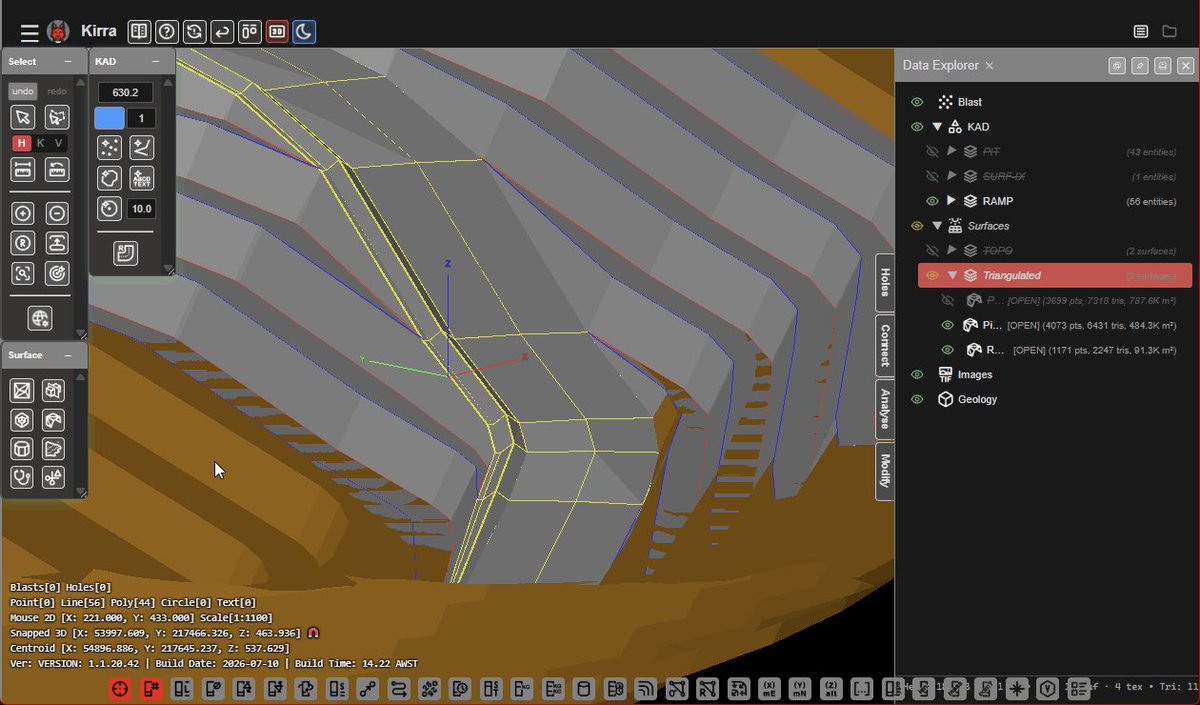Open the help question-mark icon

point(167,32)
